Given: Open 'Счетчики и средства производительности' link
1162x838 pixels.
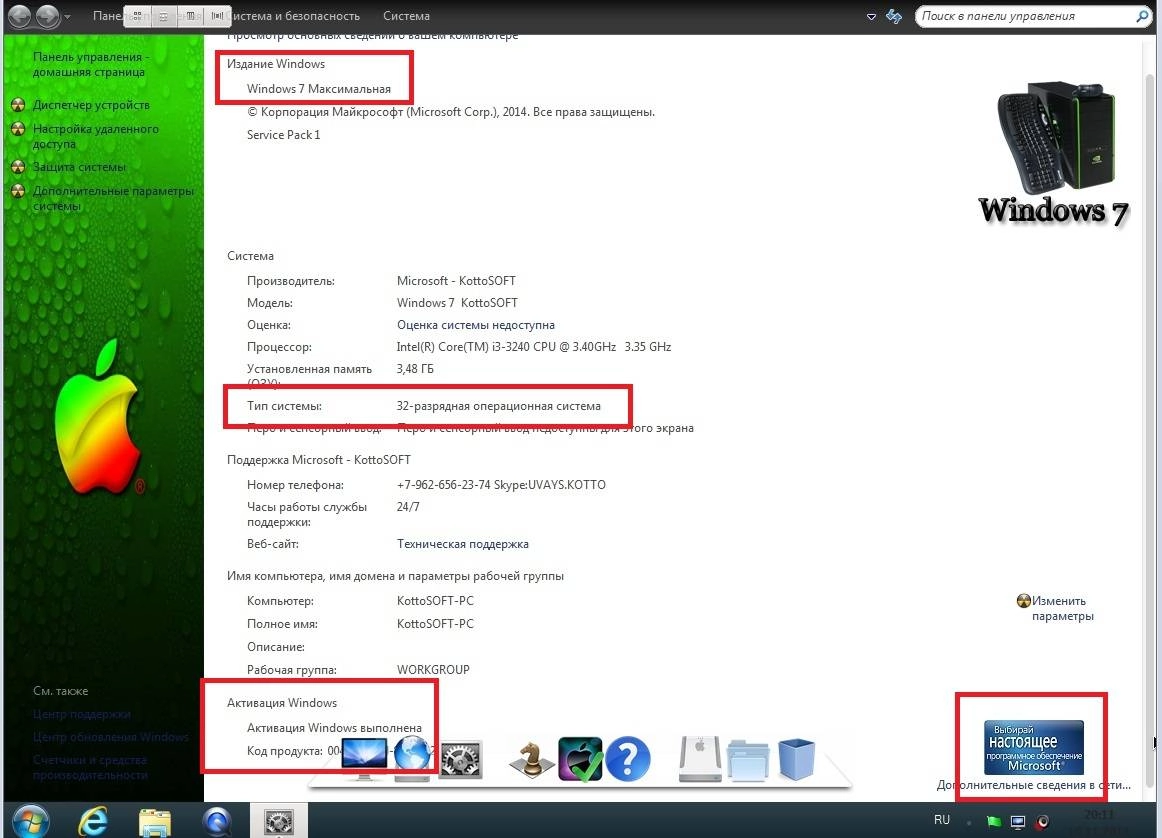Looking at the screenshot, I should pyautogui.click(x=90, y=768).
